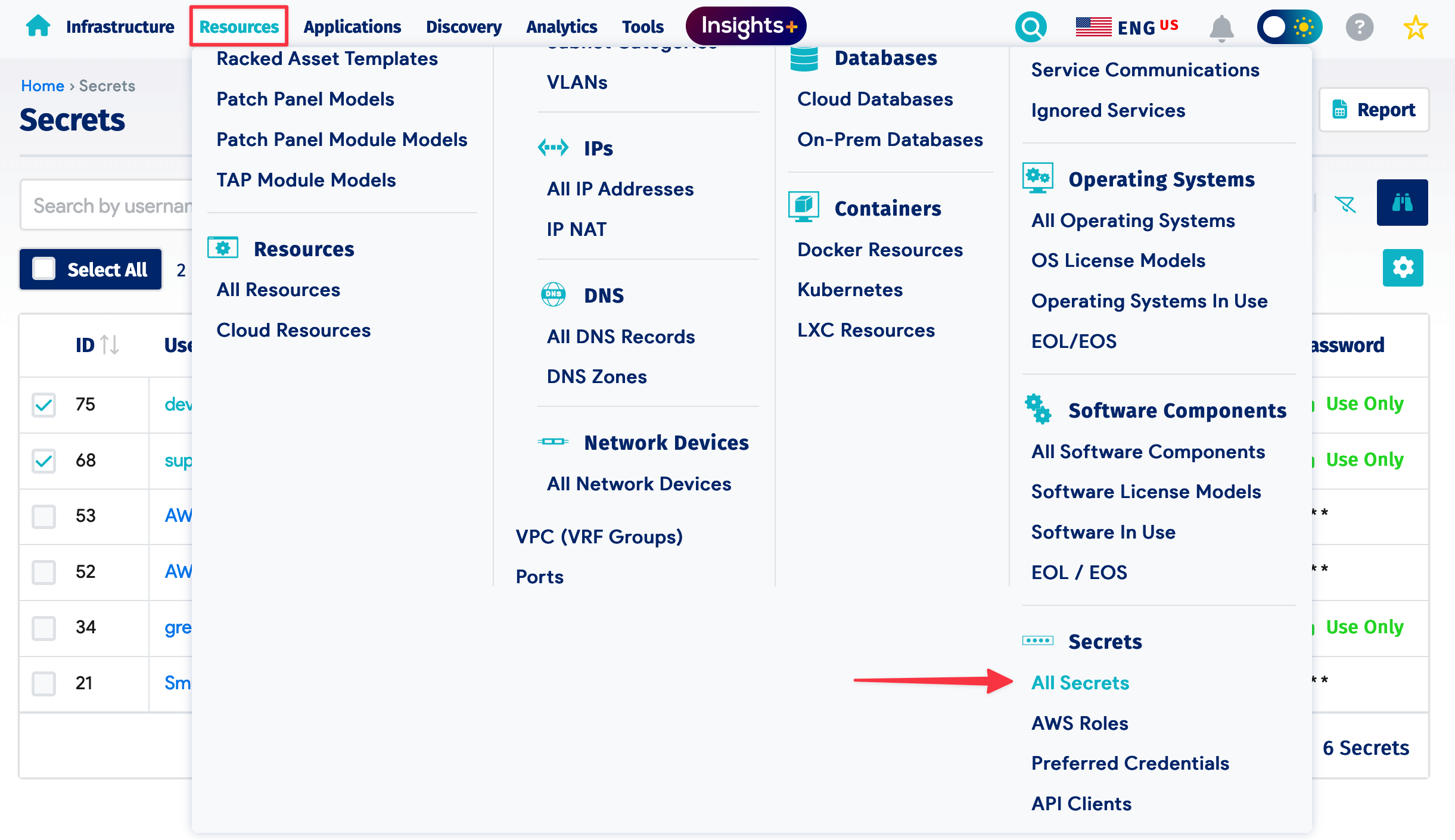The image size is (1455, 840).
Task: Open All Secrets link
Action: [x=1080, y=683]
